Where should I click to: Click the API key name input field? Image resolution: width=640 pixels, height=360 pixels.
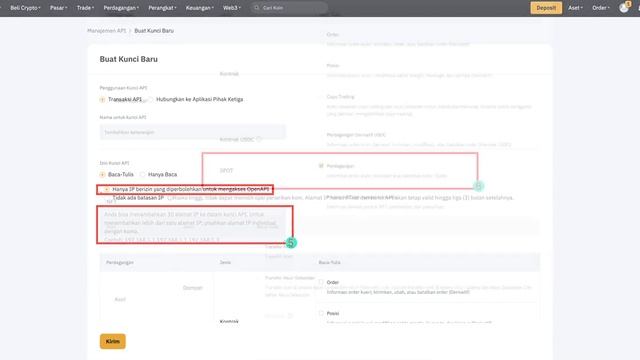click(x=193, y=132)
